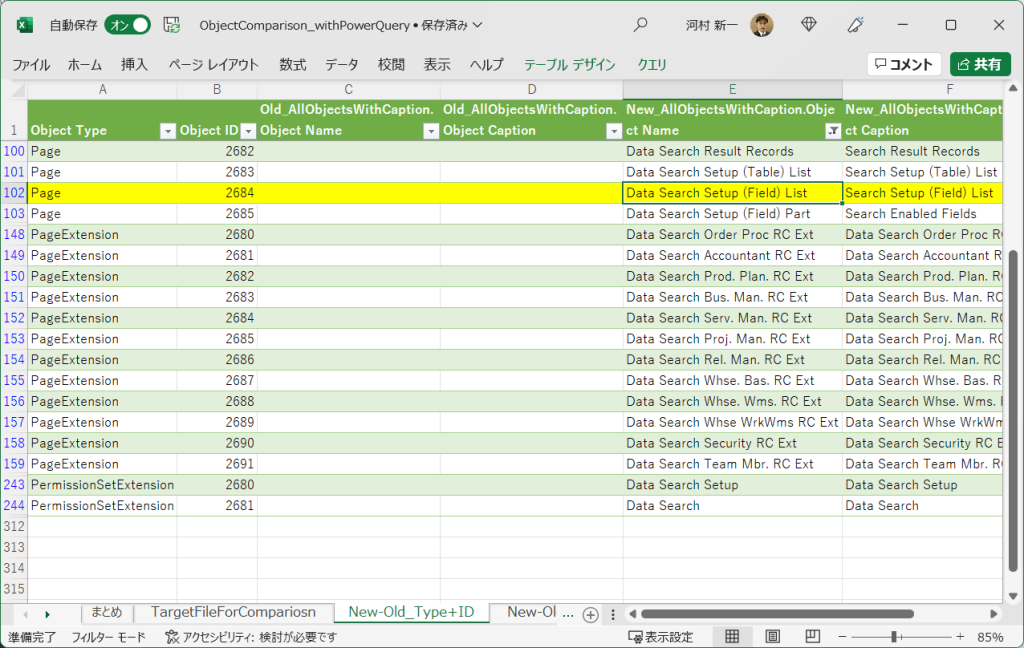Screen dimensions: 1024x648
Task: Switch to the テーブル デザイン tab
Action: [569, 65]
